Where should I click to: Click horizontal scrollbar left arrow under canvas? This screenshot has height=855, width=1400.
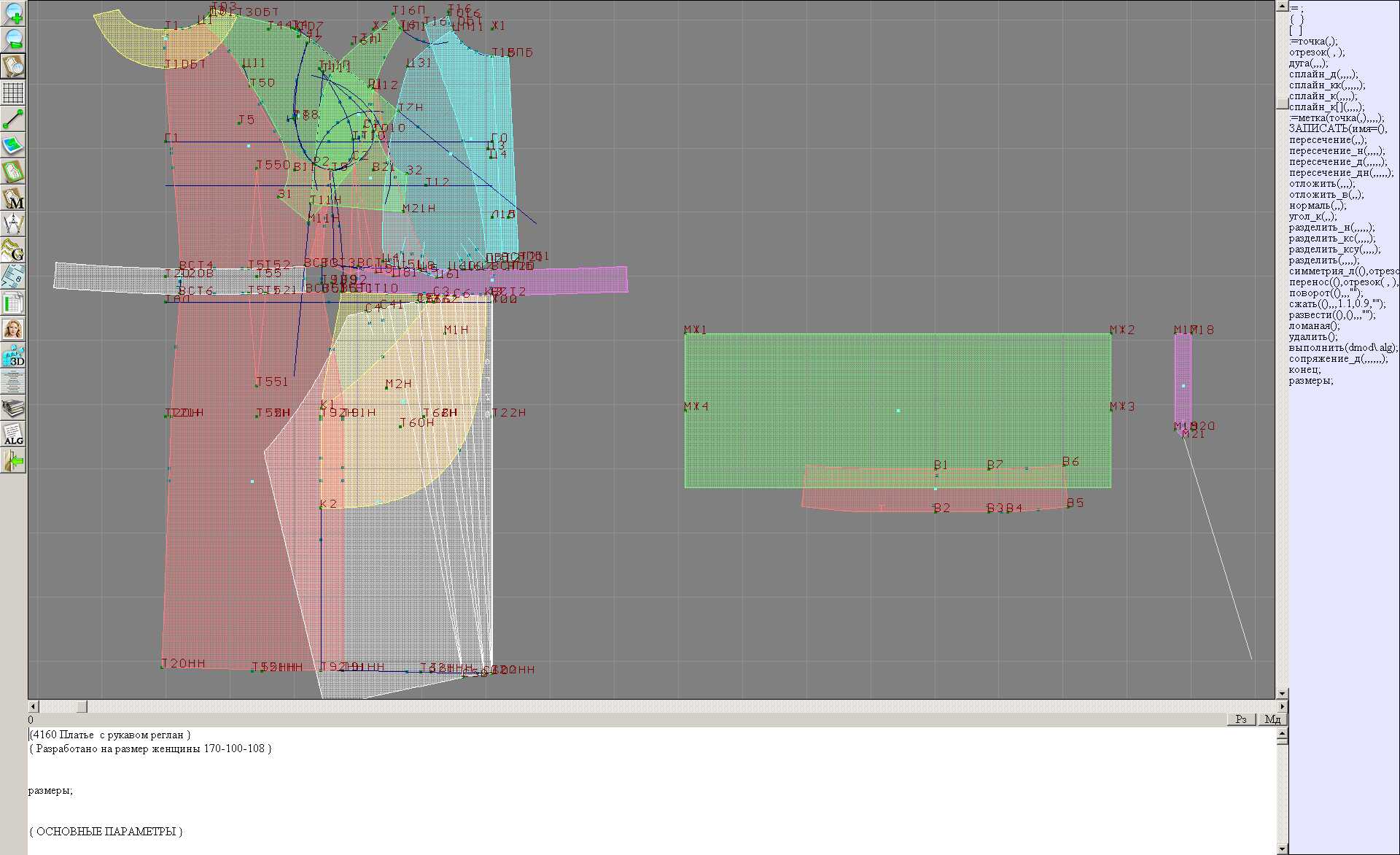coord(33,706)
